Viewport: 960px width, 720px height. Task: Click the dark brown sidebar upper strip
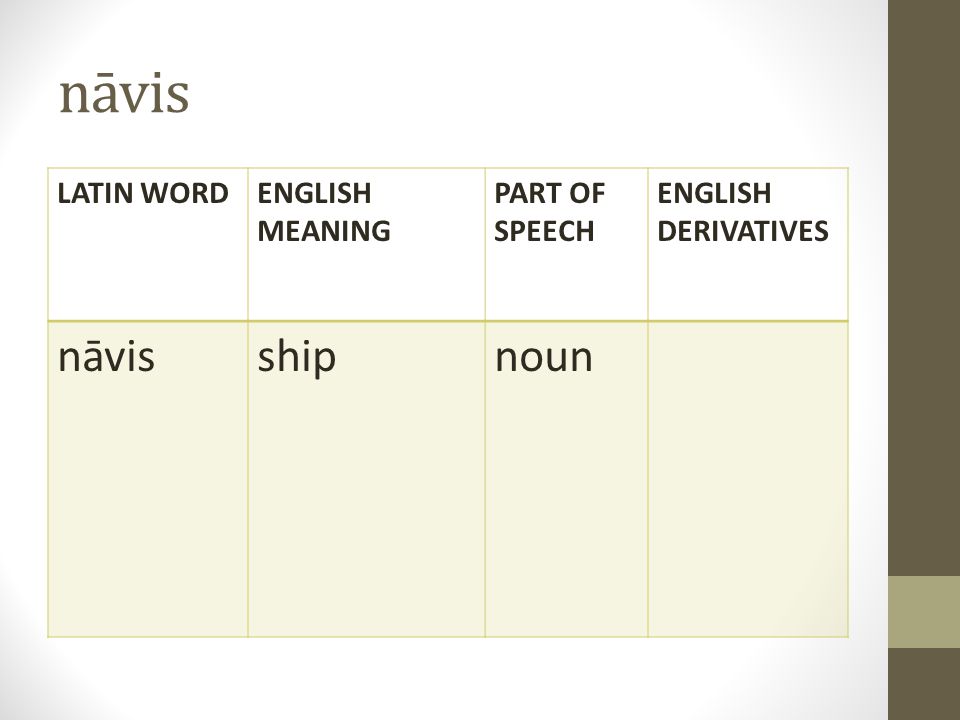coord(924,288)
